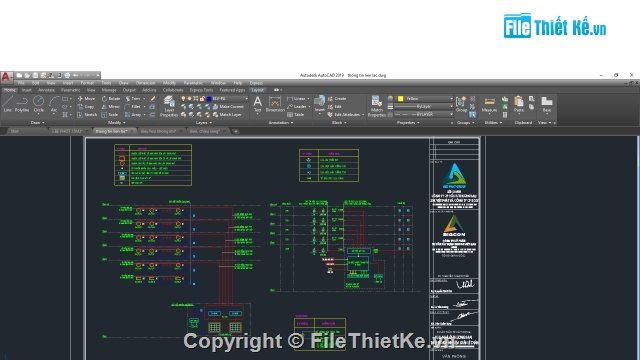Select the Line drawing tool
Screen dimensions: 640x360
tap(8, 104)
